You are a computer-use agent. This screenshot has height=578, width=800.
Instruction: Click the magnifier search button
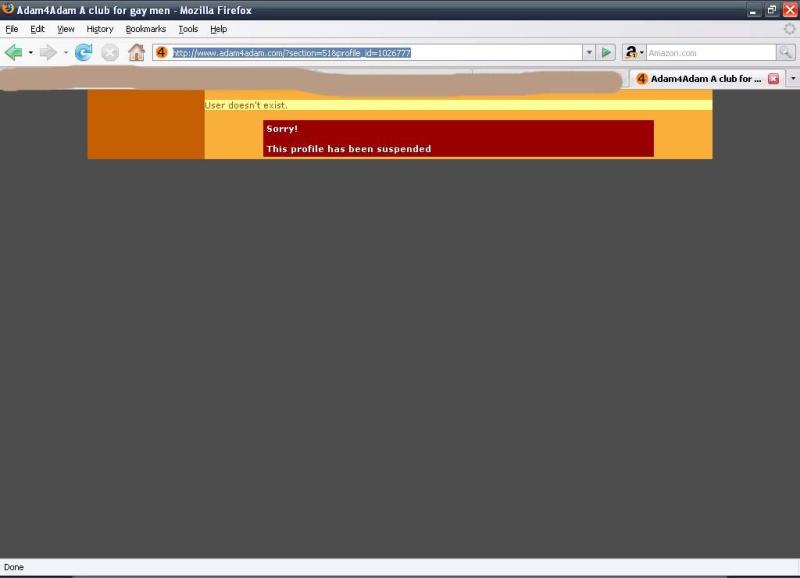click(x=785, y=52)
